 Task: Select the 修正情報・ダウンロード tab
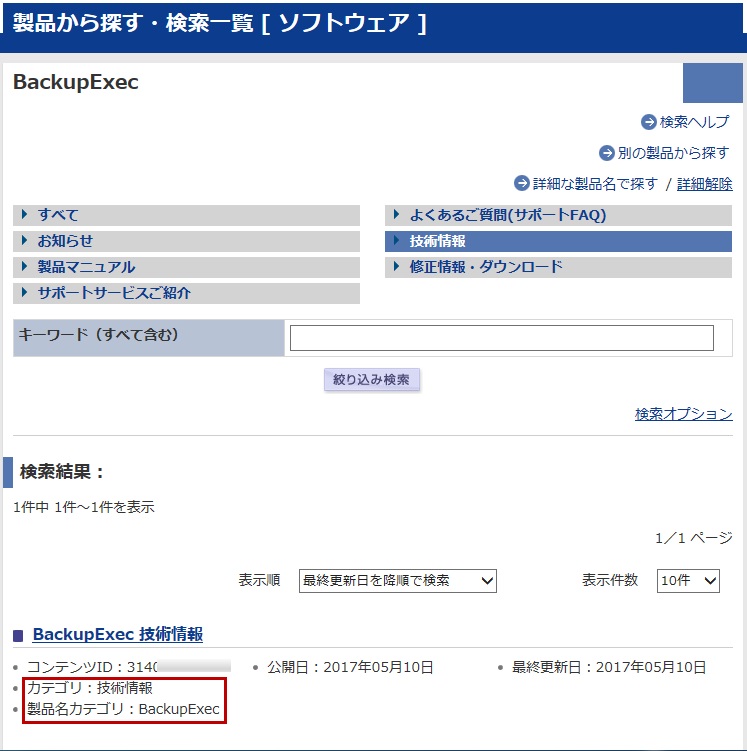pos(558,267)
